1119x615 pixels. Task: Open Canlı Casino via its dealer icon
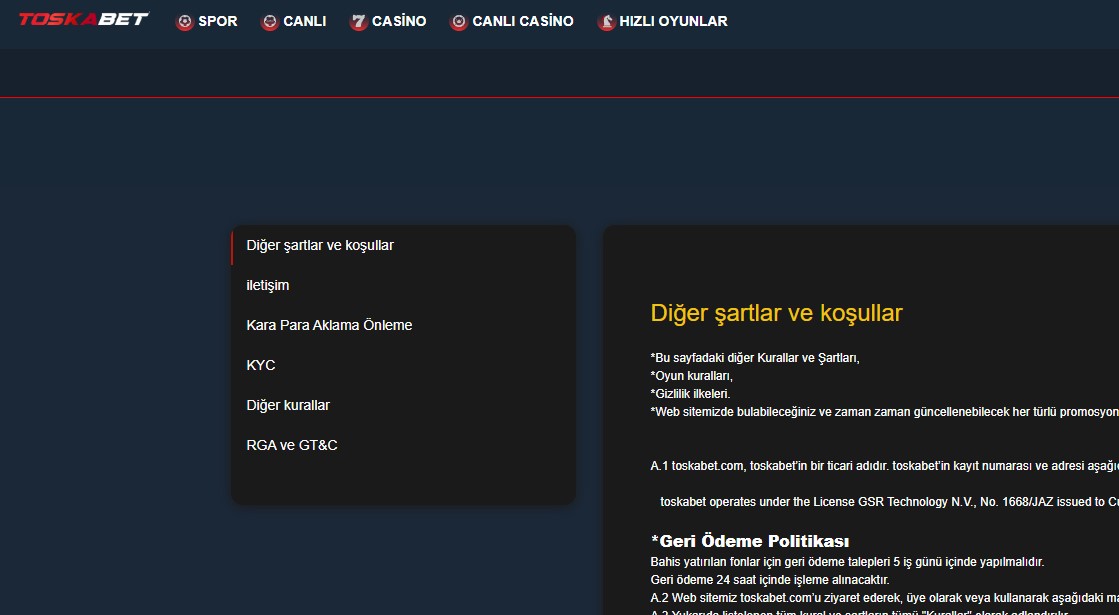459,21
